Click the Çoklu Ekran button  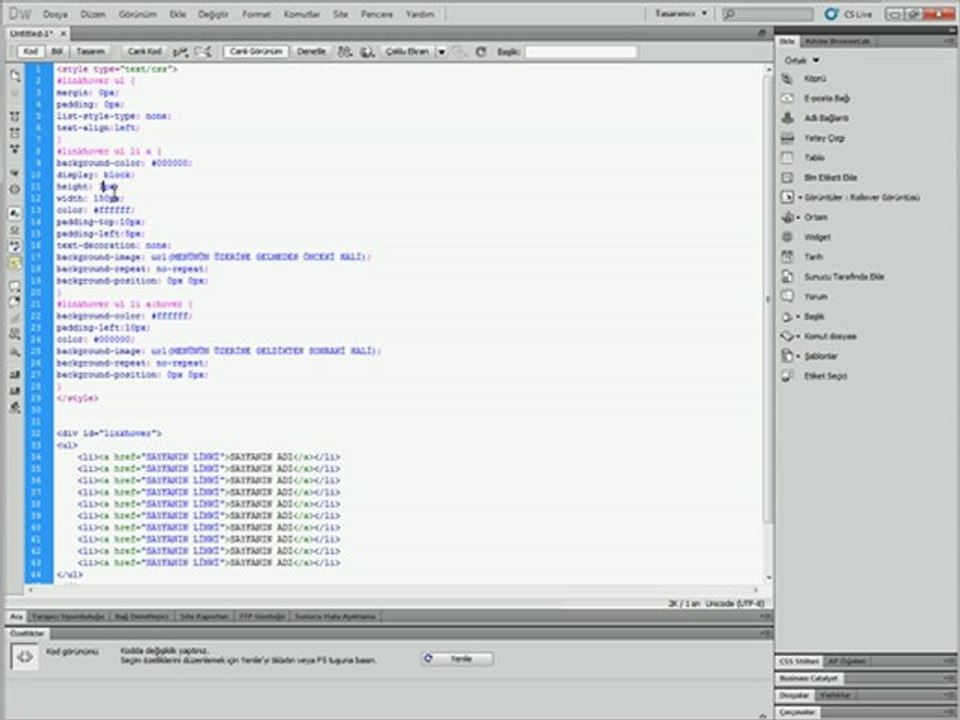(x=407, y=51)
